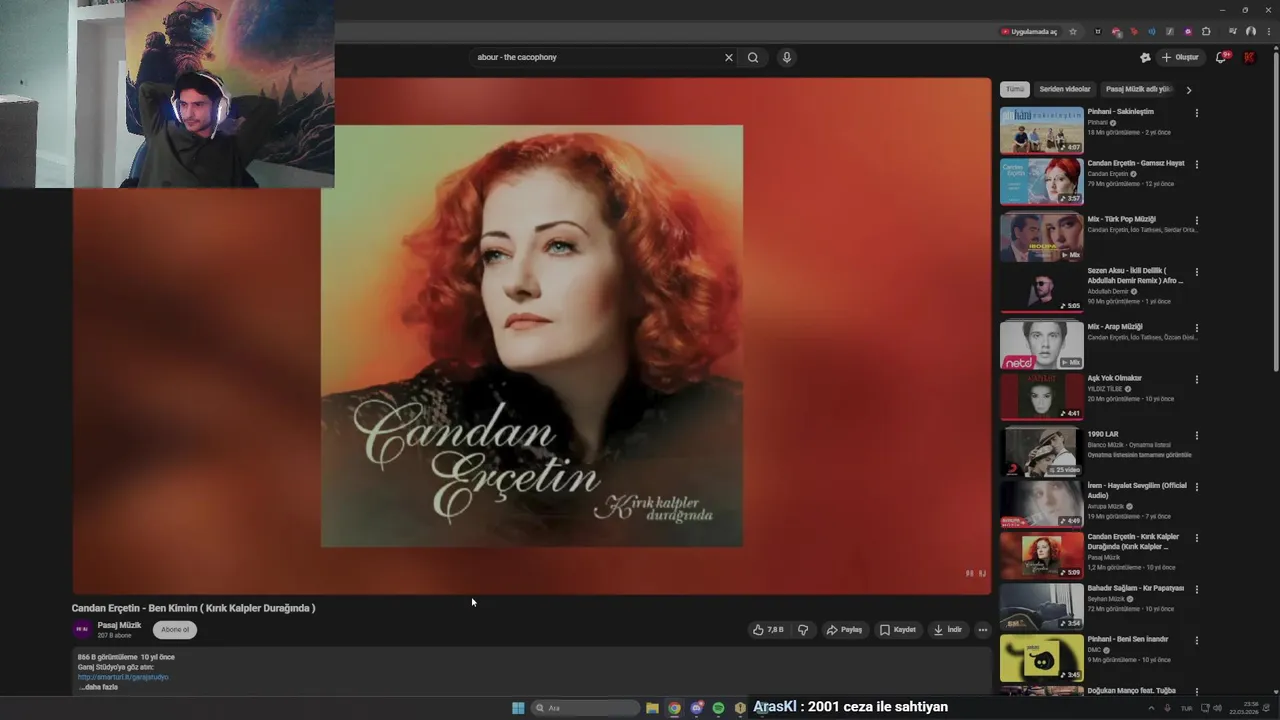Viewport: 1280px width, 720px height.
Task: Open options for 'Pinhani - Sakinleştim'
Action: pyautogui.click(x=1196, y=113)
